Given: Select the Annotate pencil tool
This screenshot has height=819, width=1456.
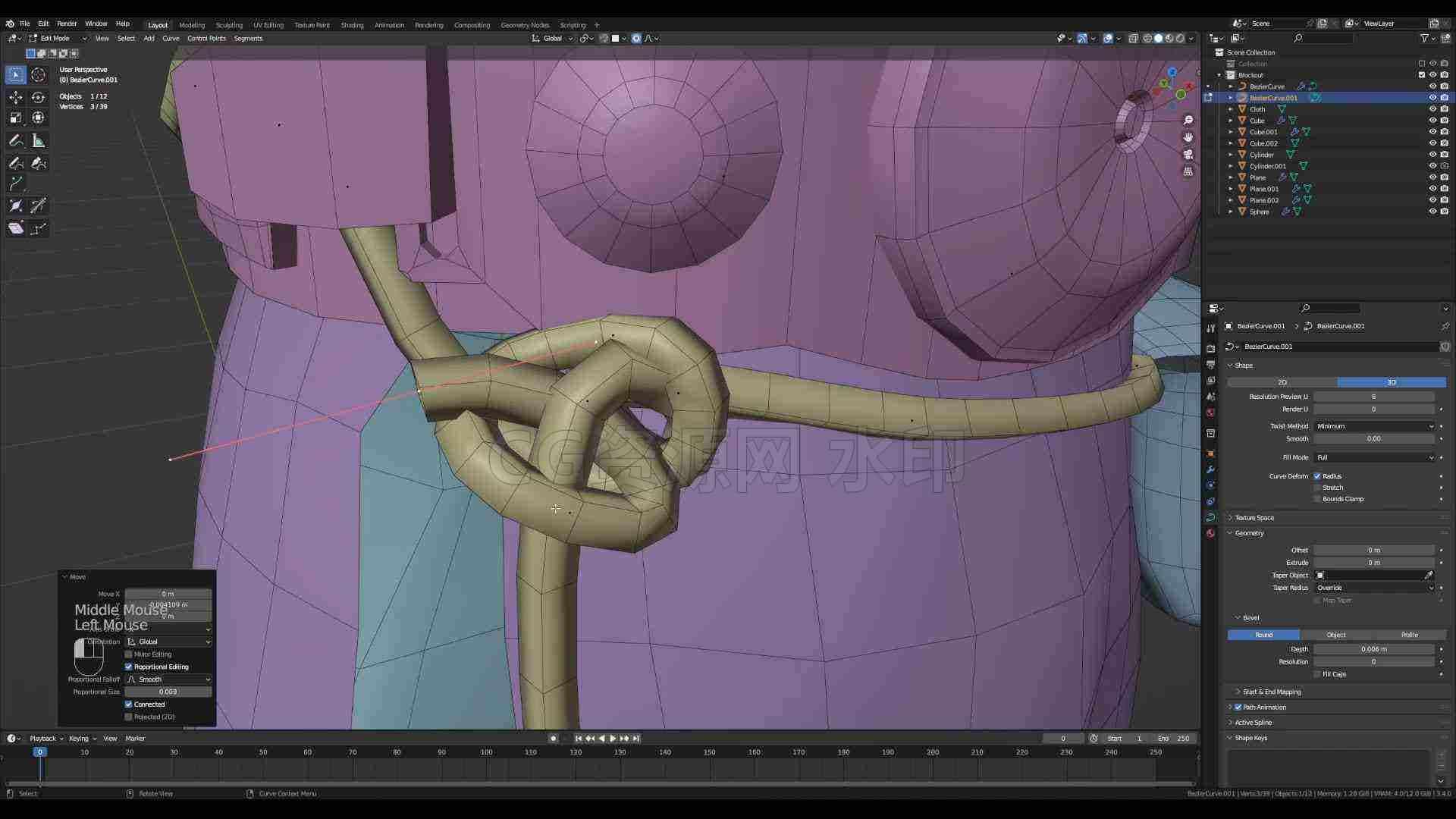Looking at the screenshot, I should (x=15, y=141).
